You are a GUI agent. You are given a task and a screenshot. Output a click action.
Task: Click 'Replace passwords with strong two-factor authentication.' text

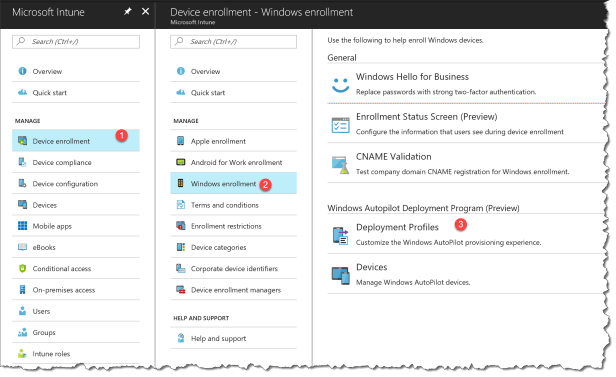tap(446, 92)
